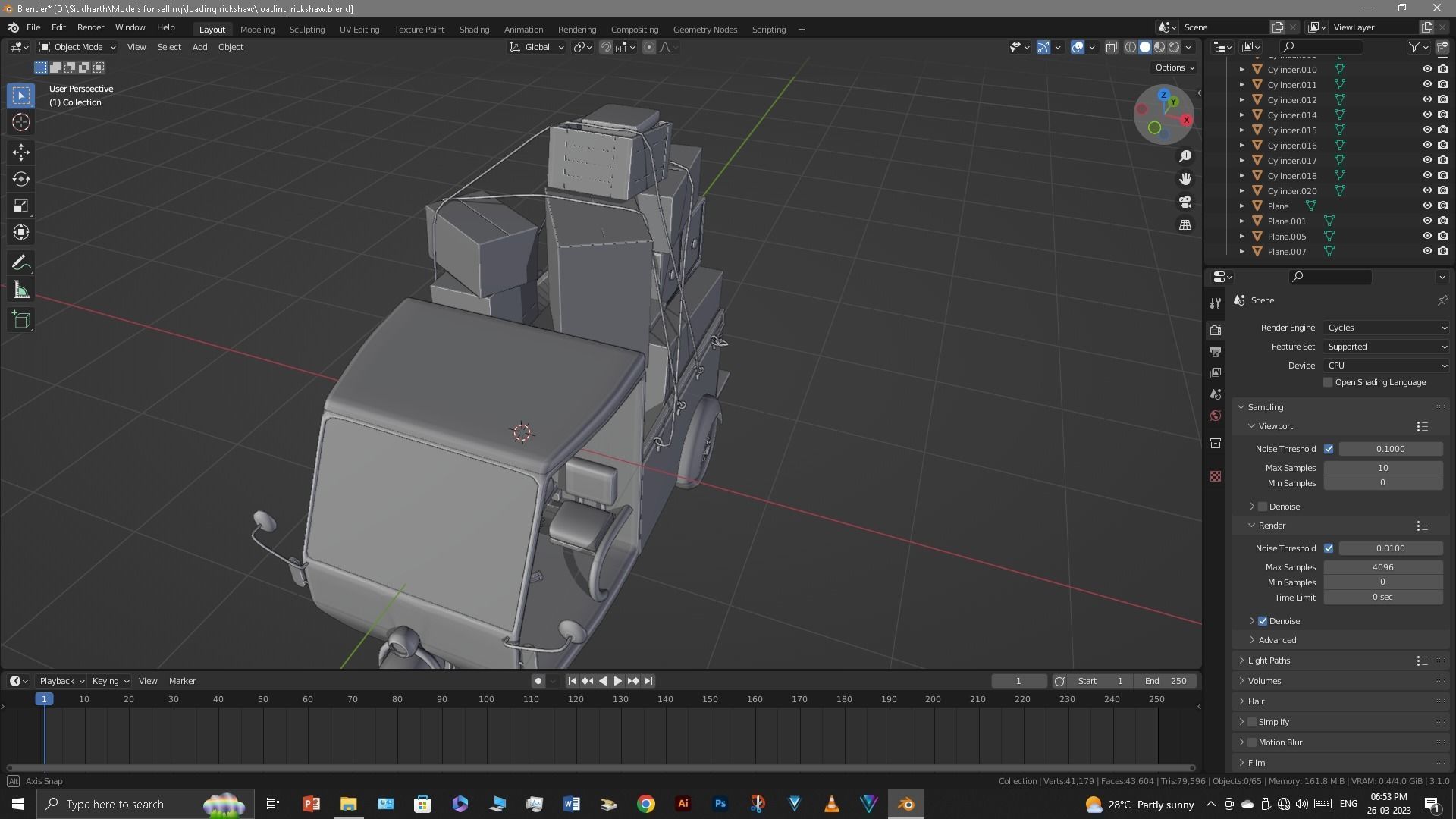Select the Rotate tool
The height and width of the screenshot is (819, 1456).
coord(21,179)
